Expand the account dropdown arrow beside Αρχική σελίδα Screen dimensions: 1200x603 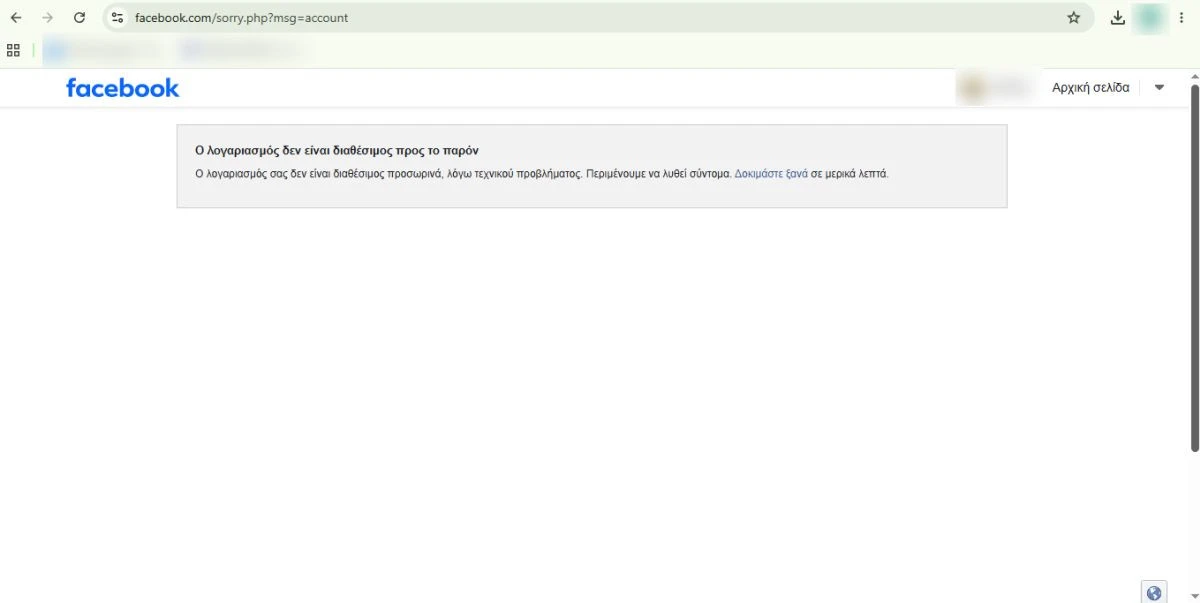point(1159,88)
